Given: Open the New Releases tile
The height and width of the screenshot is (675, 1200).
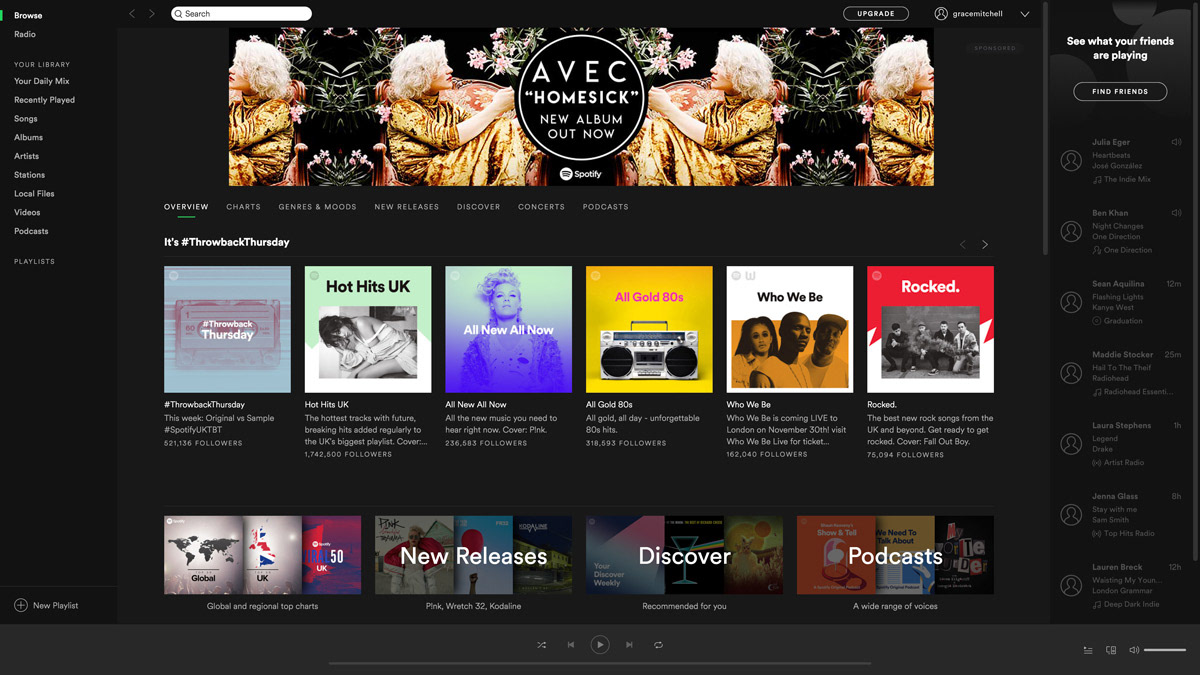Looking at the screenshot, I should coord(473,555).
